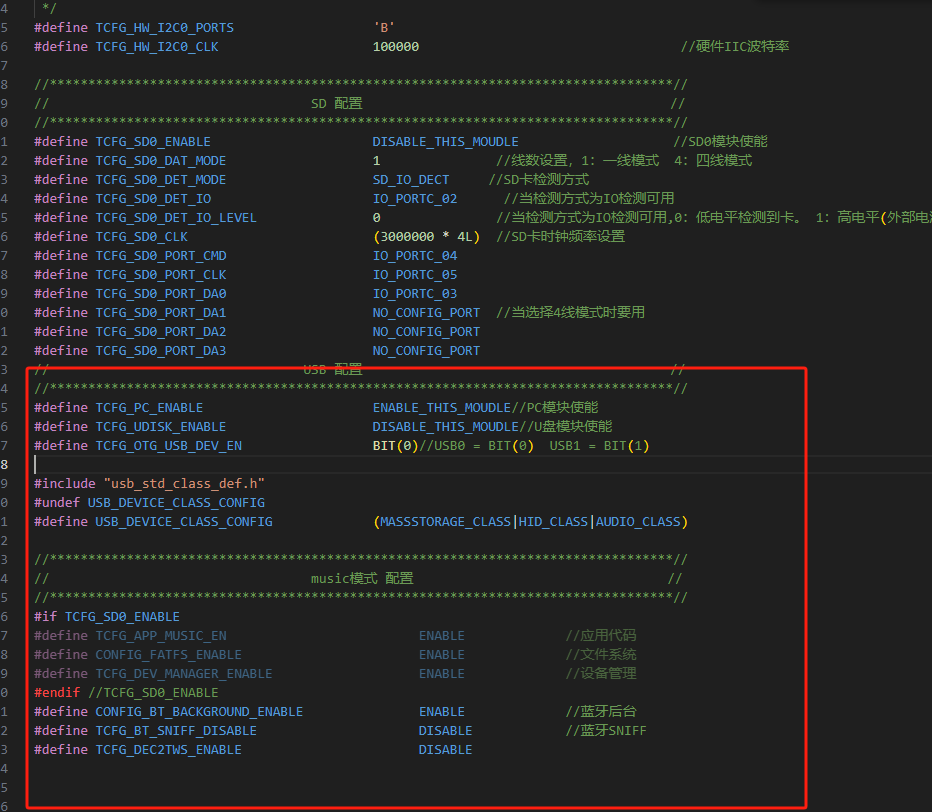932x812 pixels.
Task: Click TCFG_UDISK_ENABLE macro name
Action: coord(161,427)
